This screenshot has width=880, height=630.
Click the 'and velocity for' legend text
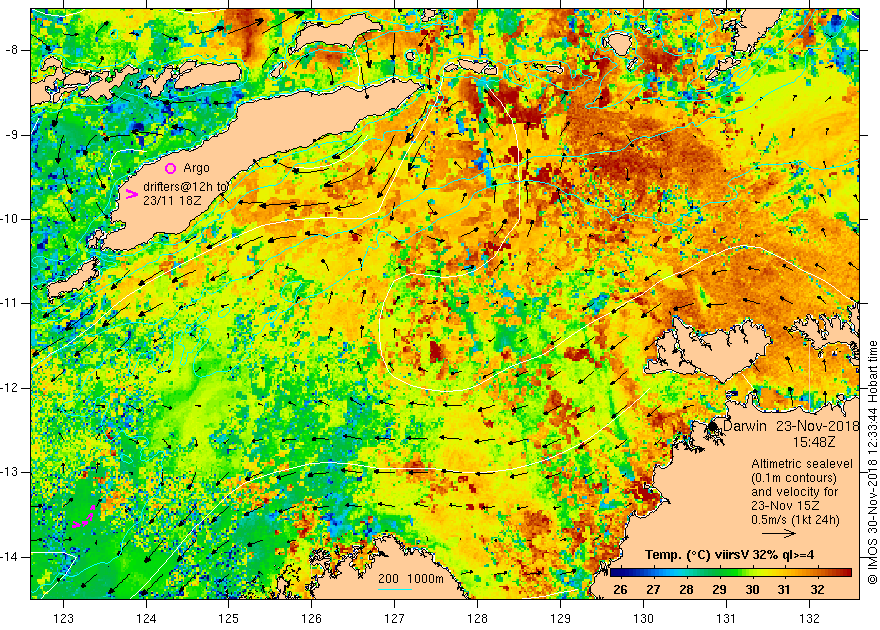click(x=795, y=492)
